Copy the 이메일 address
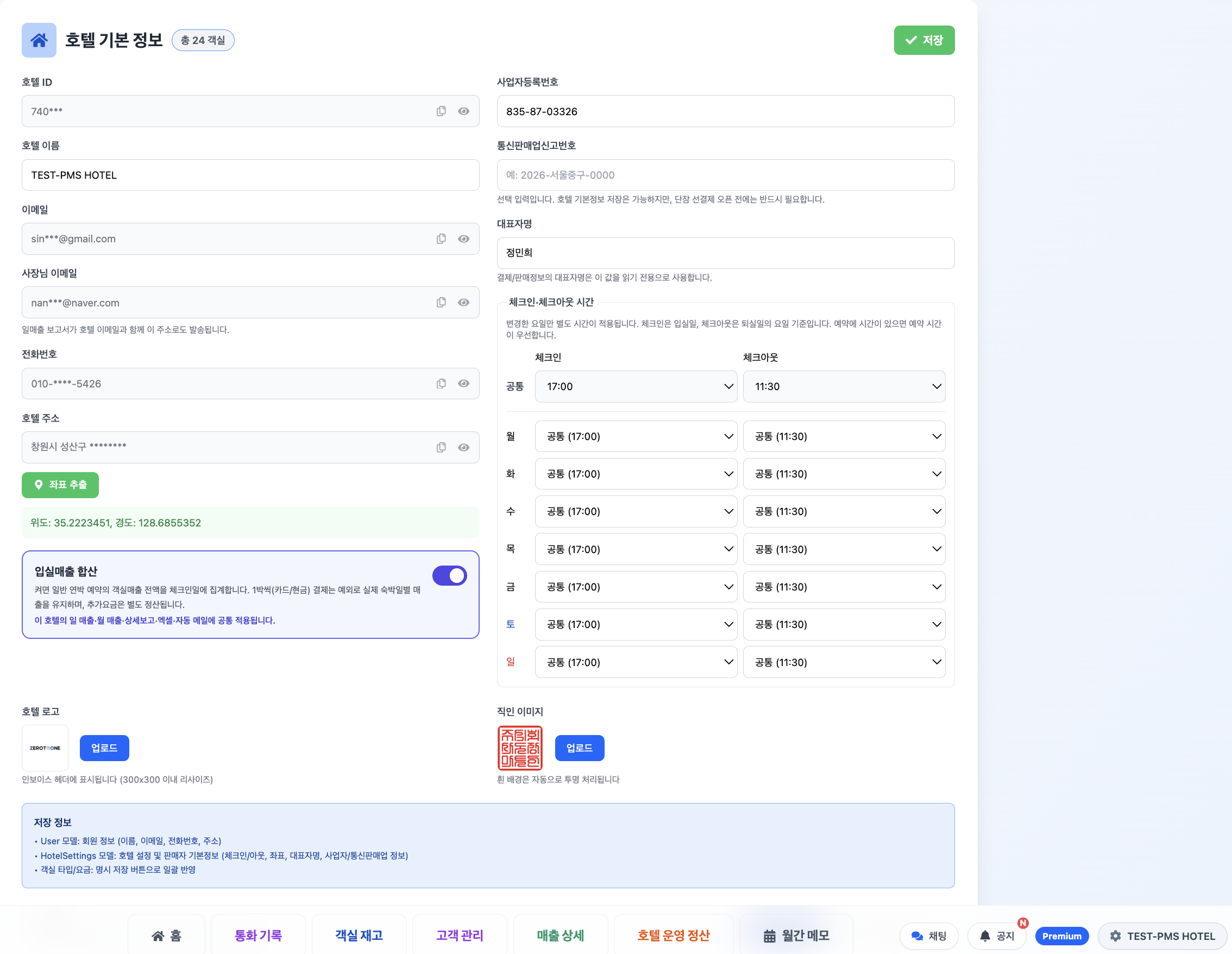This screenshot has height=954, width=1232. [x=441, y=238]
